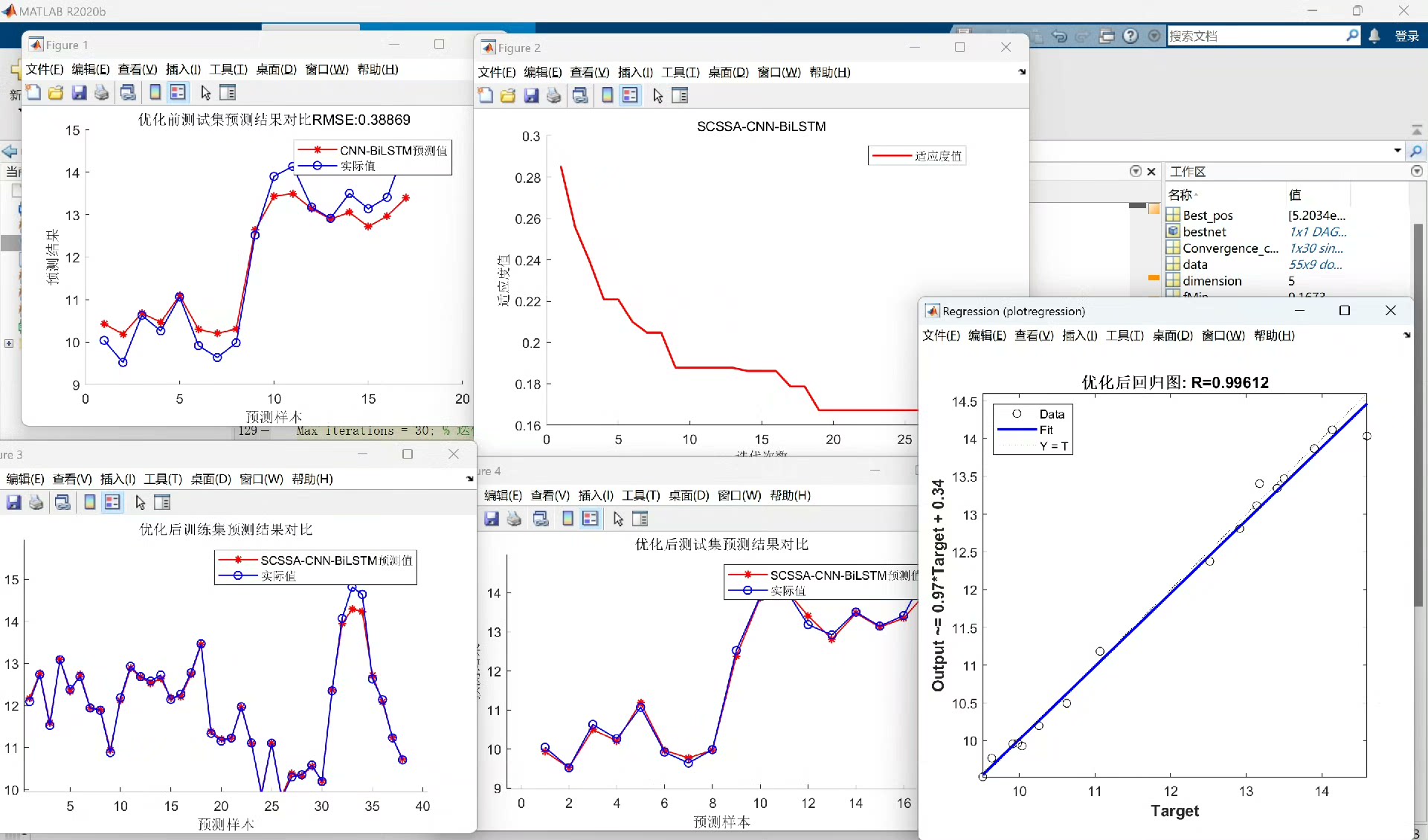
Task: Open current folder address dropdown arrow
Action: pos(1398,151)
